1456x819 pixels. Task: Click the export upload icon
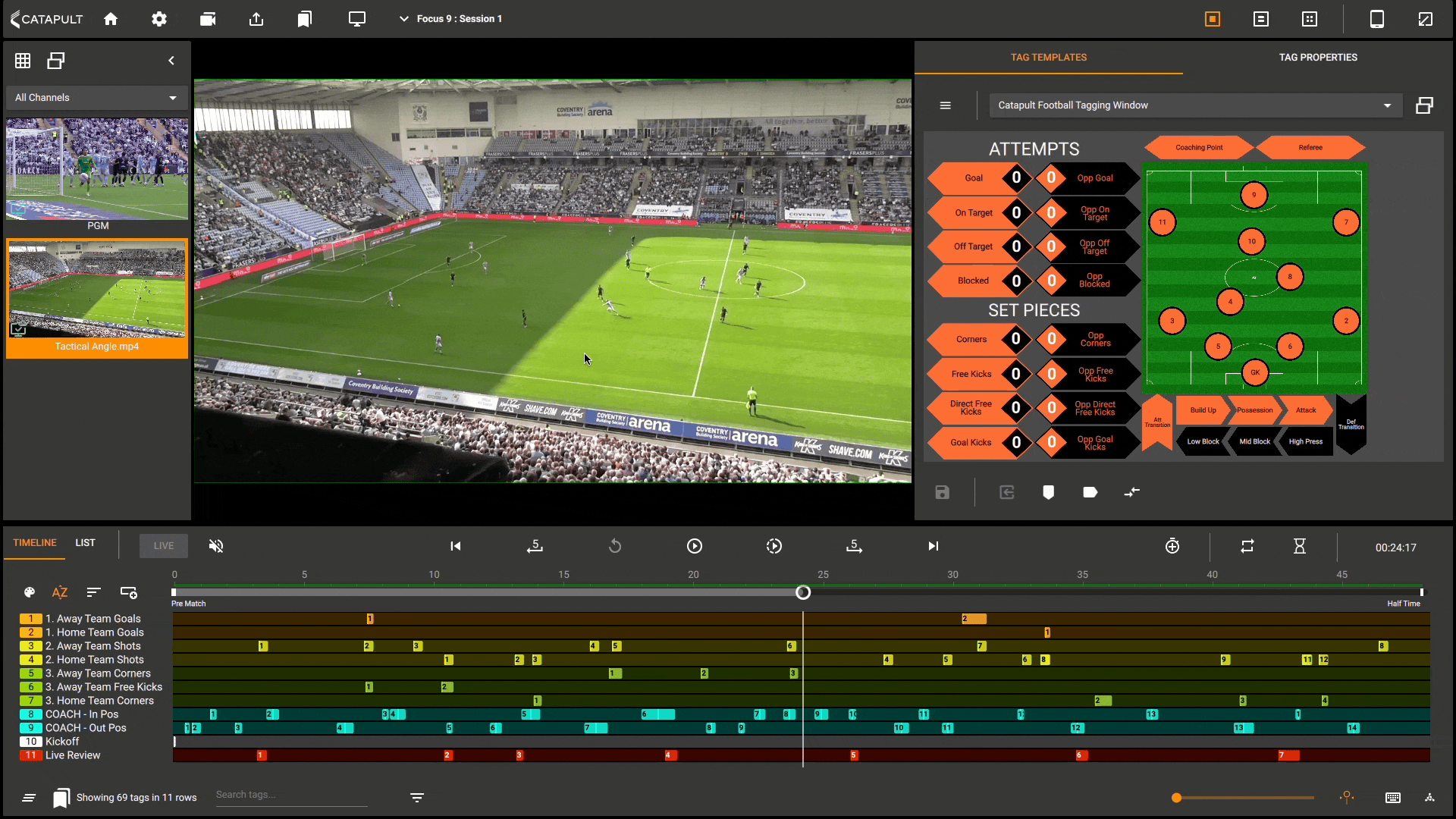[x=256, y=19]
